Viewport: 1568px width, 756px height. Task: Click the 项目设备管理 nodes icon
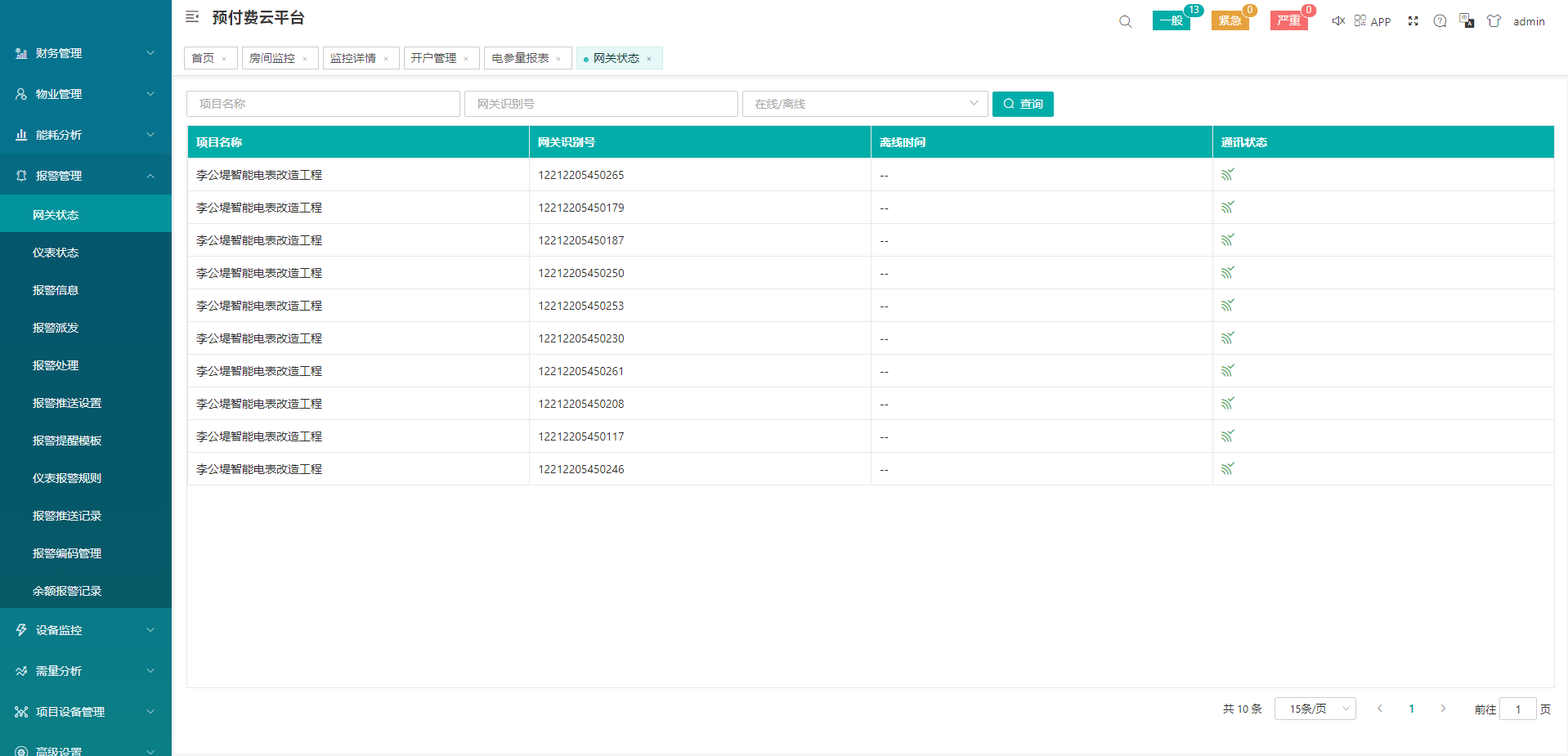[x=21, y=712]
